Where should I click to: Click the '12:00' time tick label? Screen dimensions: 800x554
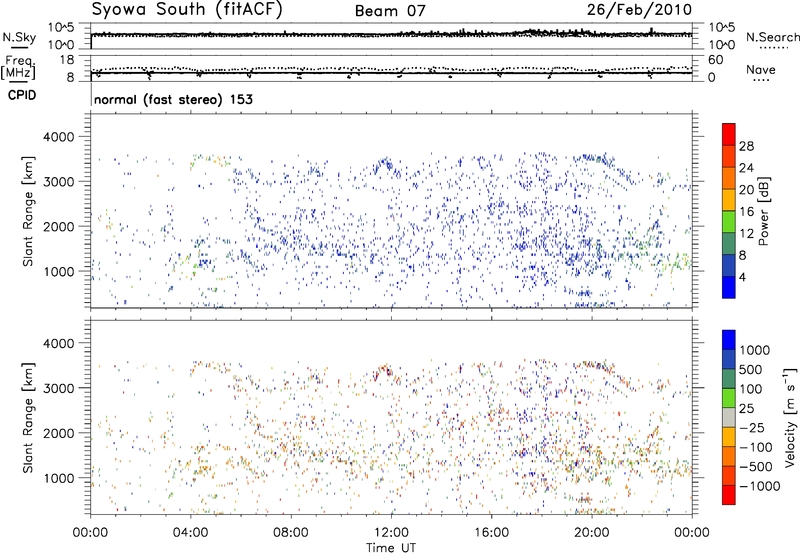tap(391, 533)
